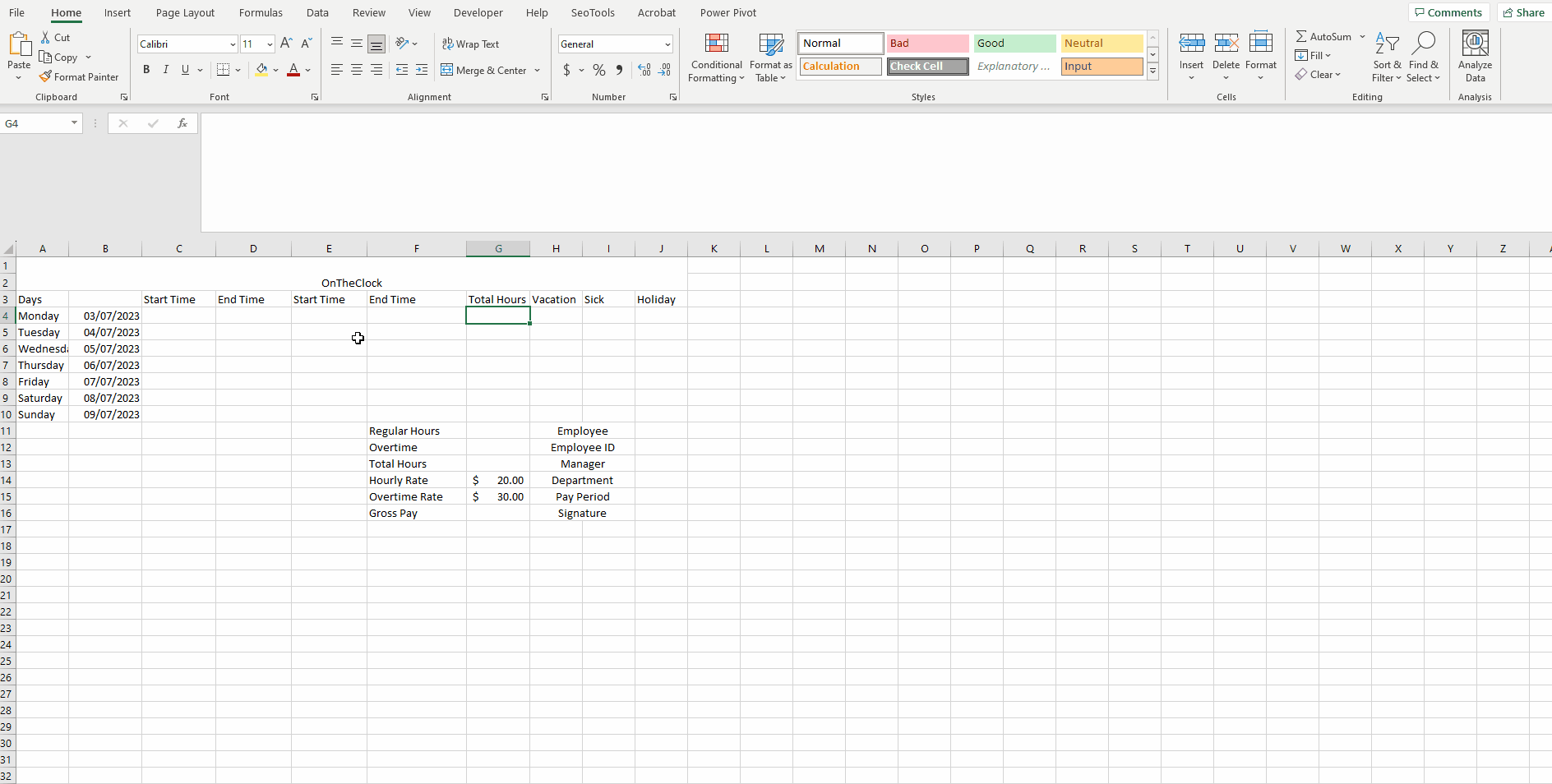This screenshot has width=1552, height=784.
Task: Click the Name Box showing G4
Action: point(36,123)
